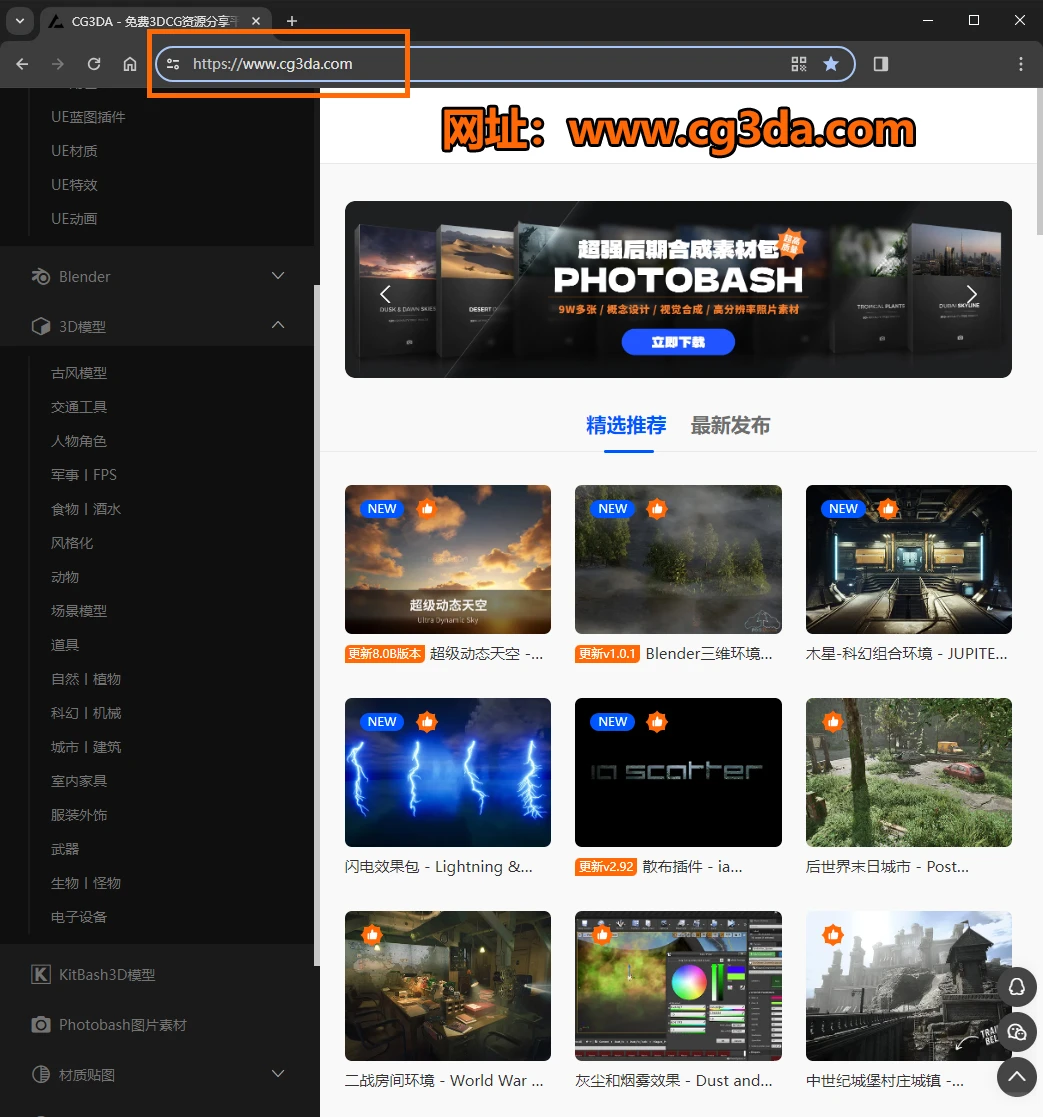Switch to 精选推荐 tab
Viewport: 1043px width, 1117px height.
pos(626,425)
